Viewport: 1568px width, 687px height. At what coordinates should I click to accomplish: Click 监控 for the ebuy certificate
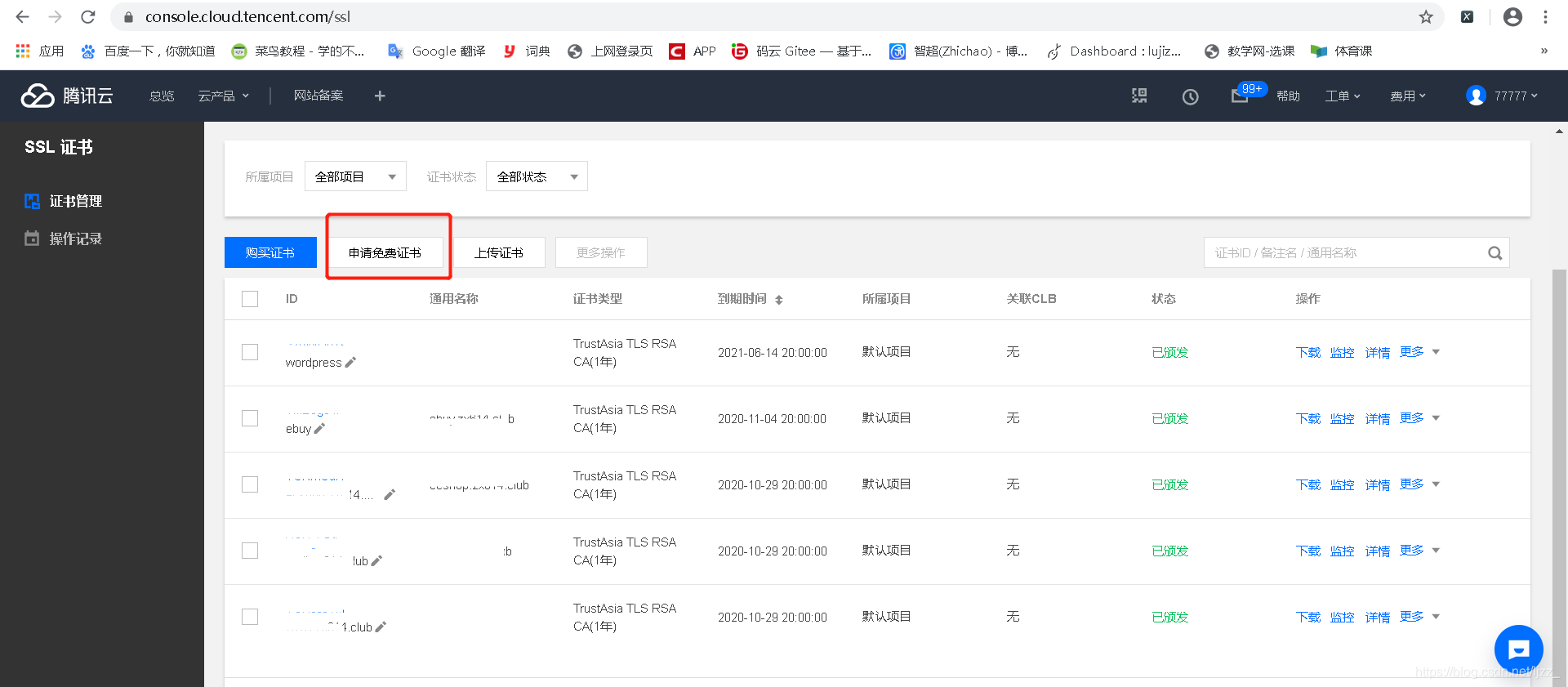(x=1342, y=418)
